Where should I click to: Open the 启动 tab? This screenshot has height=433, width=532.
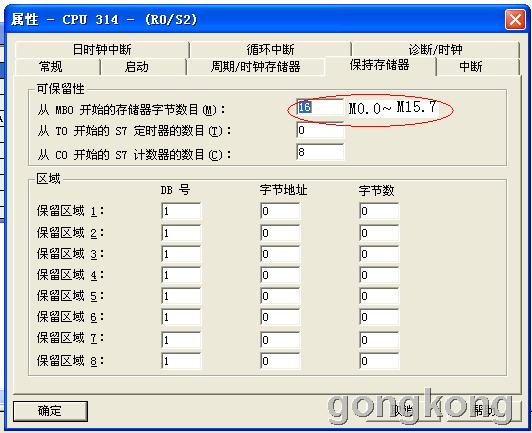click(136, 67)
